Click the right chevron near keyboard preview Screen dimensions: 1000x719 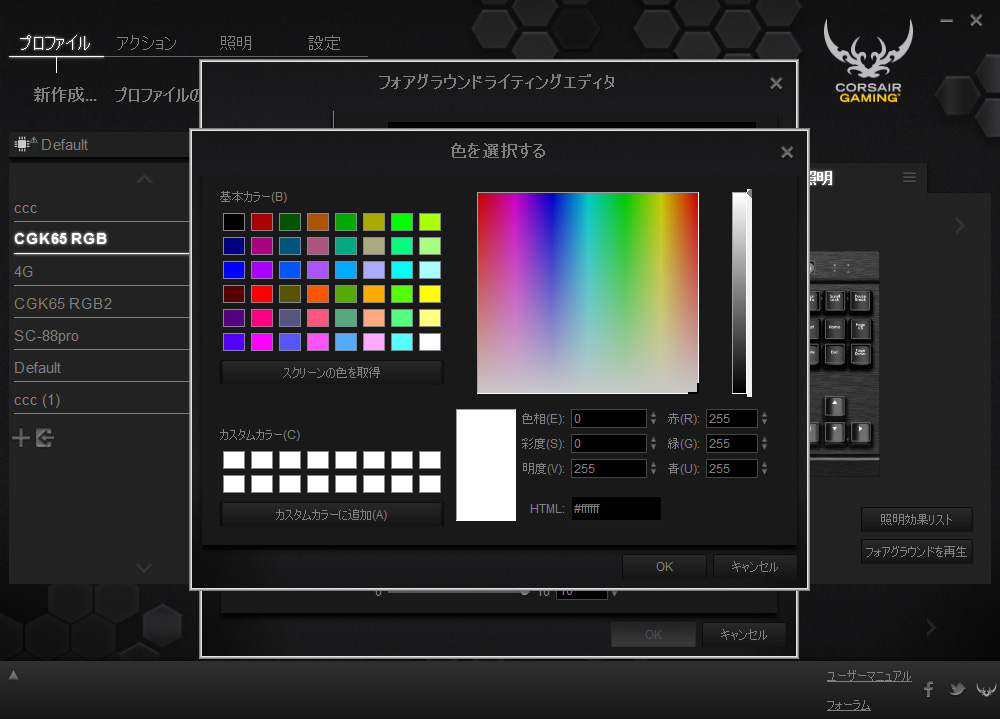(x=960, y=225)
